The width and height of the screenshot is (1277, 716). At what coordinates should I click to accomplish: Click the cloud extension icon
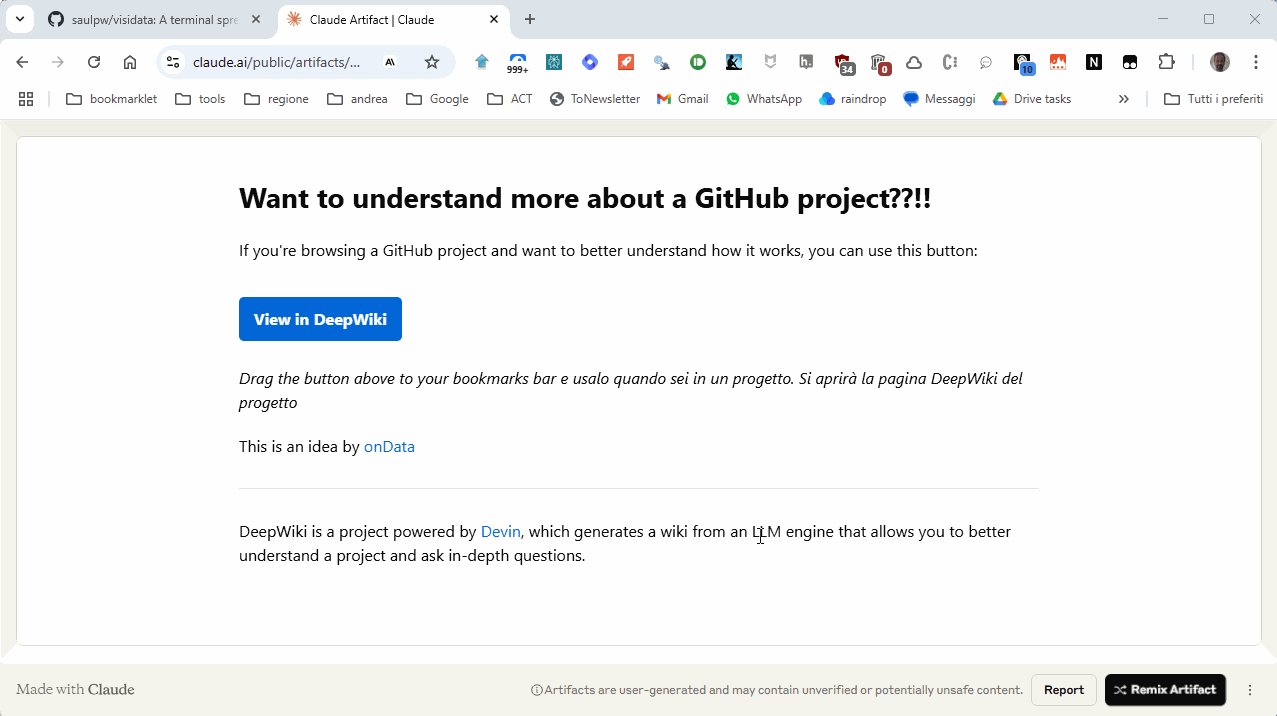pos(914,62)
